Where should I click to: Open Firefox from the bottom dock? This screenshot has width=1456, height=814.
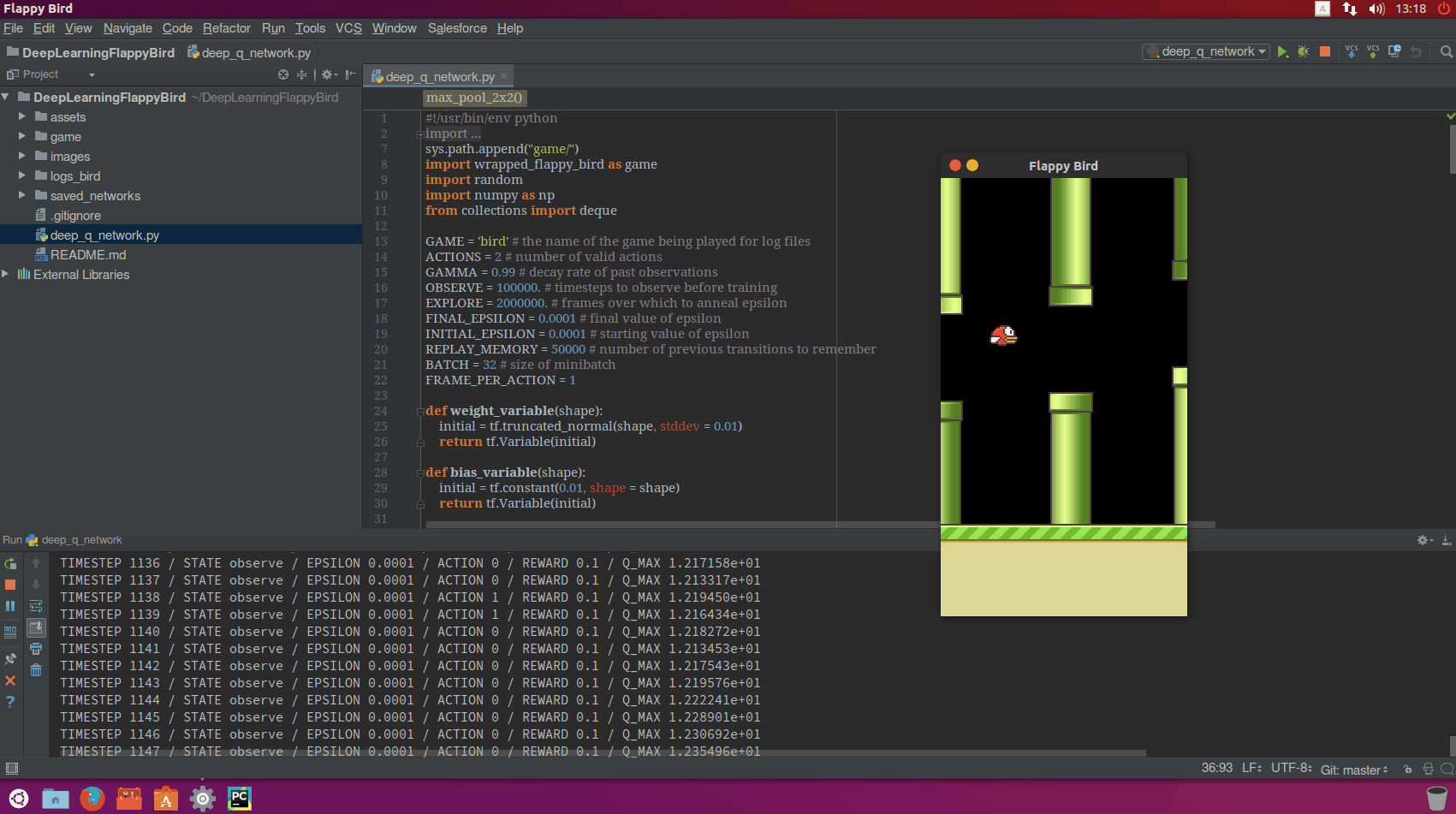point(92,799)
